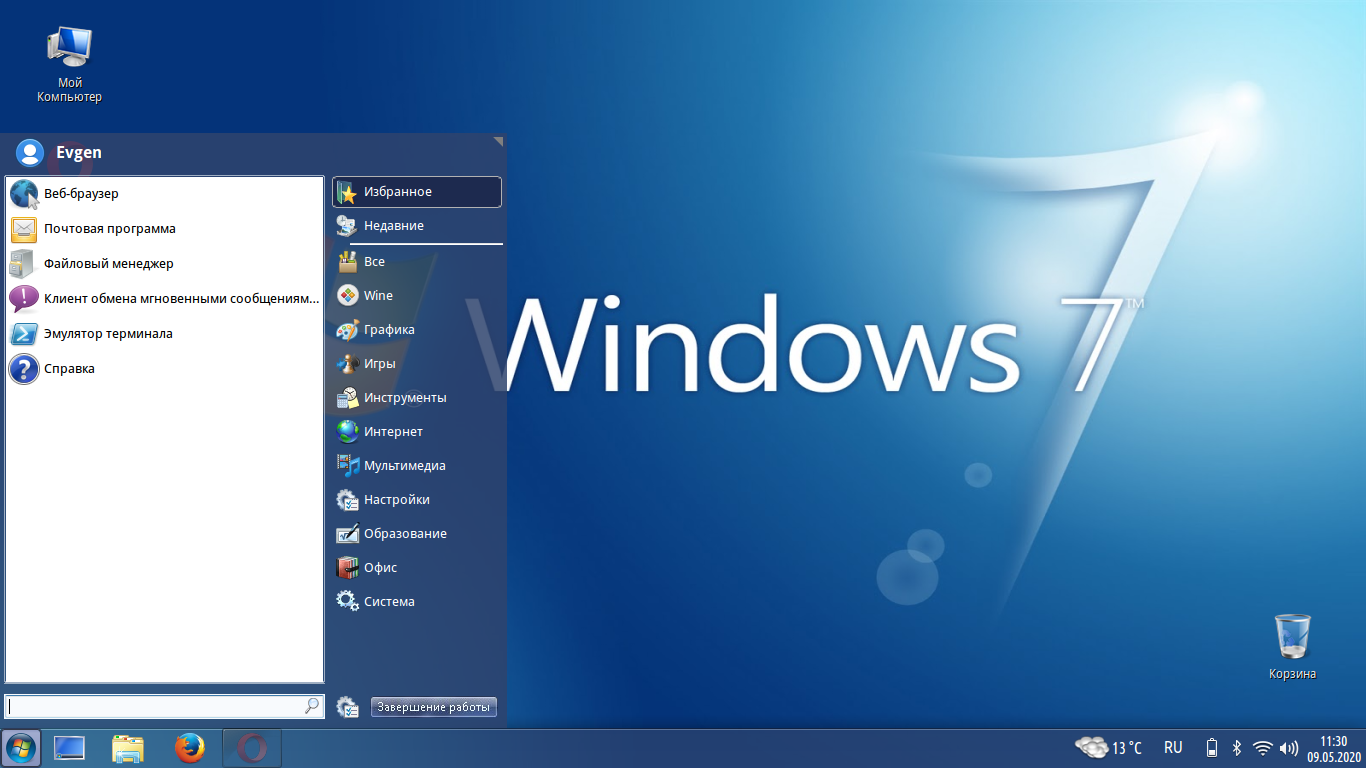The height and width of the screenshot is (768, 1366).
Task: Launch Firefox from the taskbar
Action: tap(189, 748)
